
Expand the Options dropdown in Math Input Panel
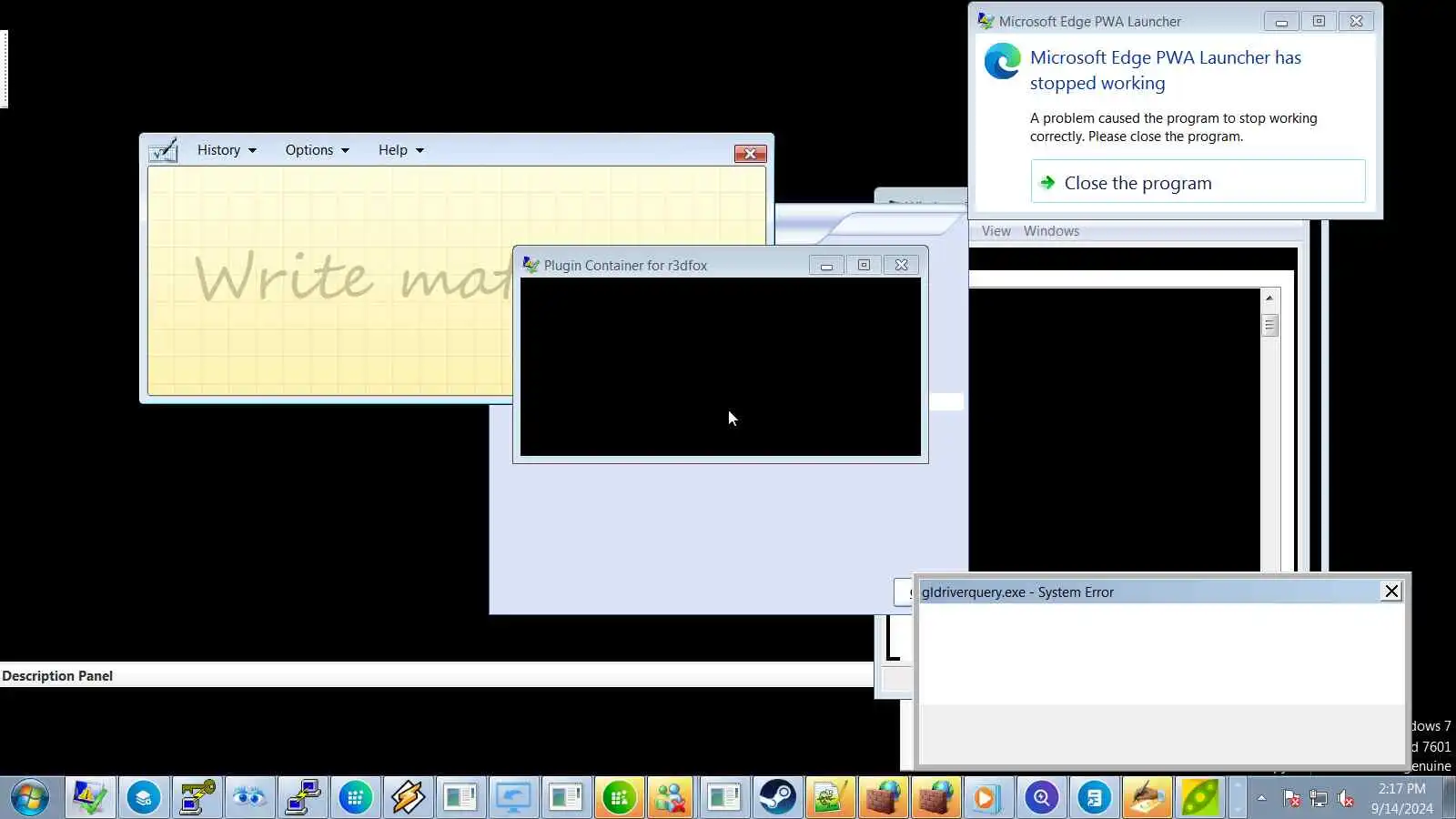(x=317, y=150)
